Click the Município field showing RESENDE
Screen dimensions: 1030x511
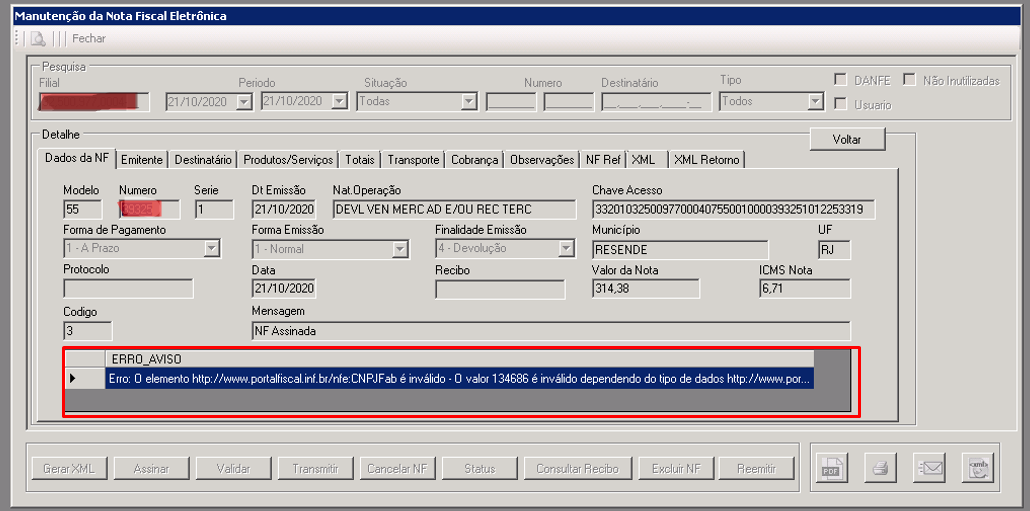coord(680,250)
